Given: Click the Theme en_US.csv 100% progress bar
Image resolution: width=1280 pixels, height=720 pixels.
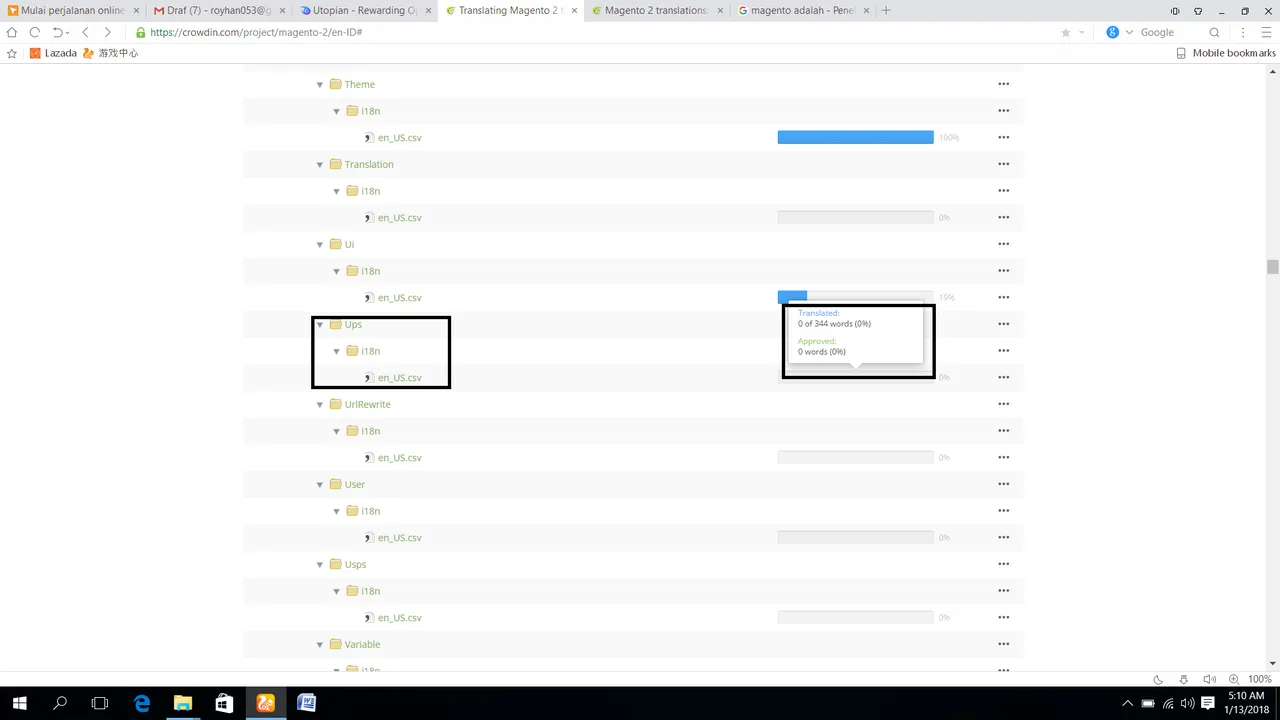Looking at the screenshot, I should [x=855, y=137].
